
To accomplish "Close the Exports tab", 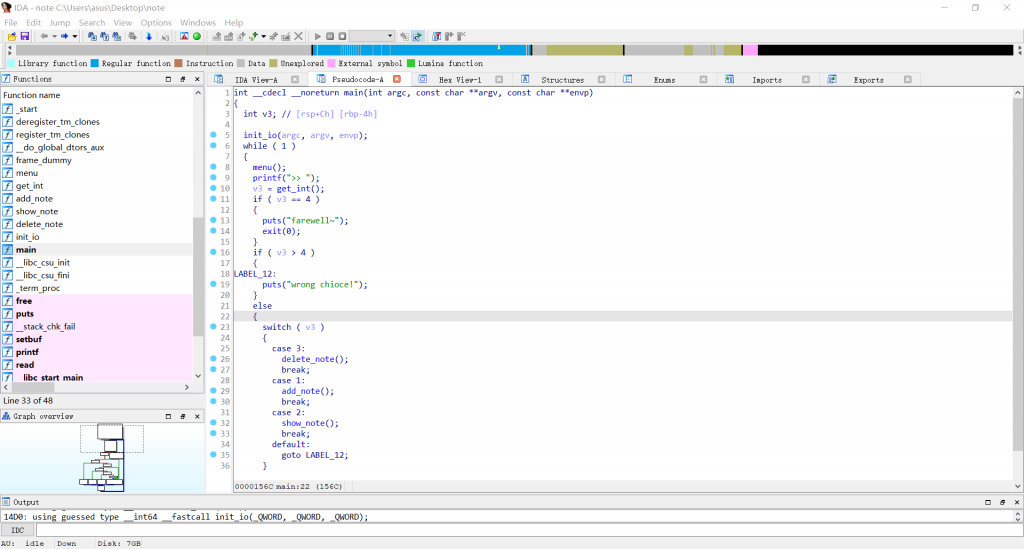I will (908, 80).
